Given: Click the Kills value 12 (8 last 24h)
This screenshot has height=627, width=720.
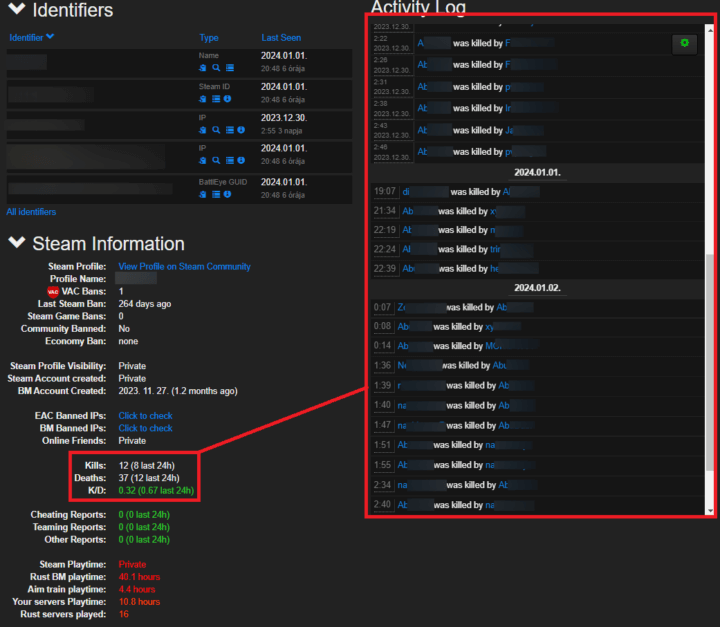Looking at the screenshot, I should click(x=146, y=466).
